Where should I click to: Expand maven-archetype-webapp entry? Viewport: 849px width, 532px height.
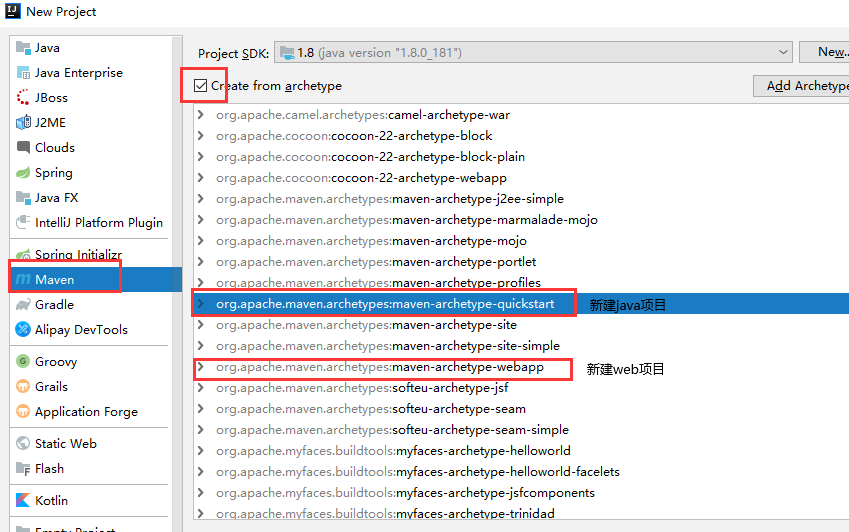pyautogui.click(x=201, y=367)
